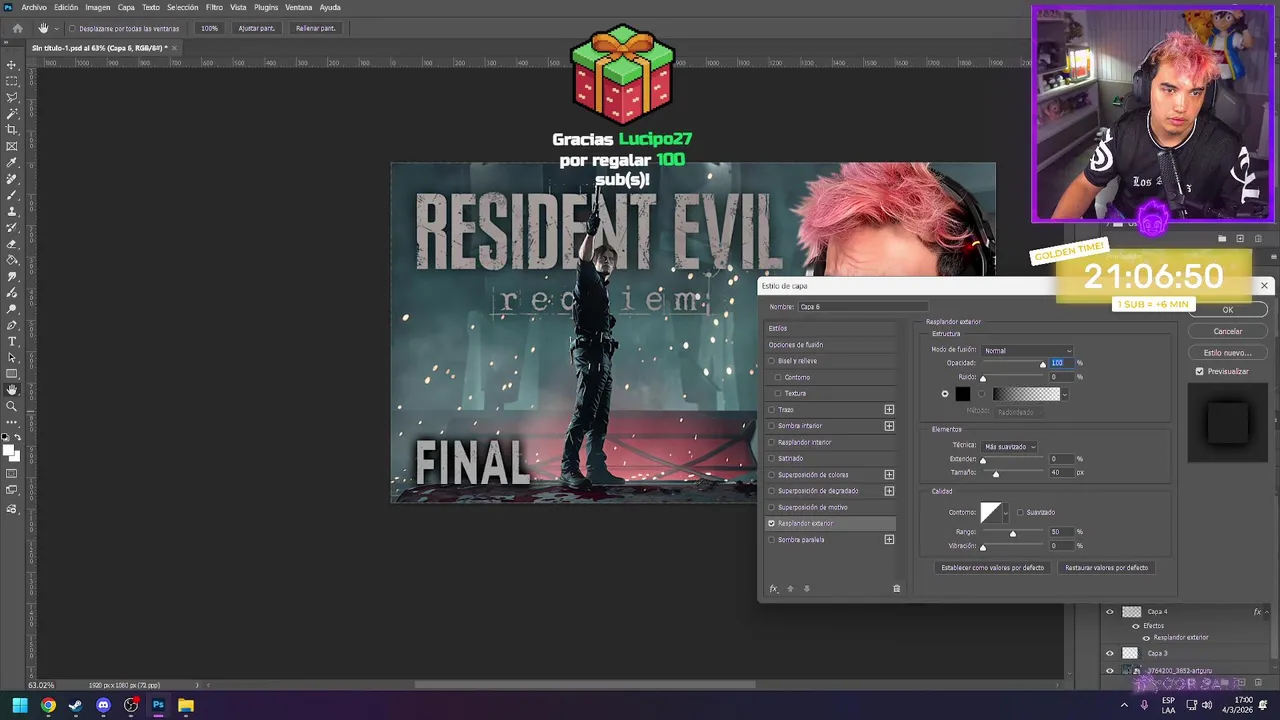Click Establecer como valores por defecto

(x=992, y=568)
